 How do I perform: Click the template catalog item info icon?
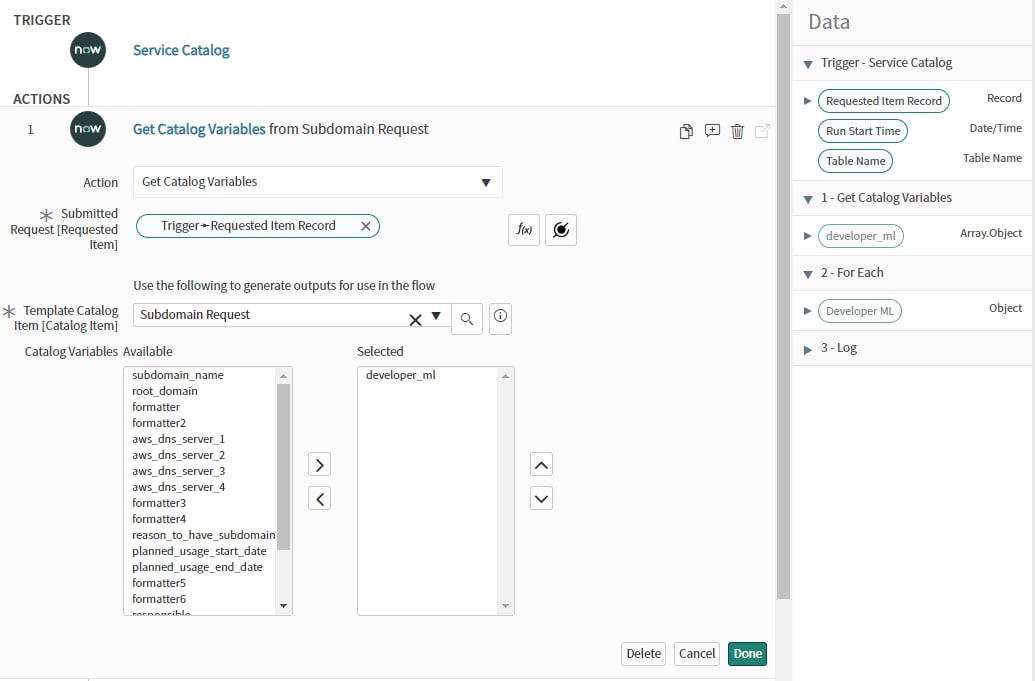[501, 317]
